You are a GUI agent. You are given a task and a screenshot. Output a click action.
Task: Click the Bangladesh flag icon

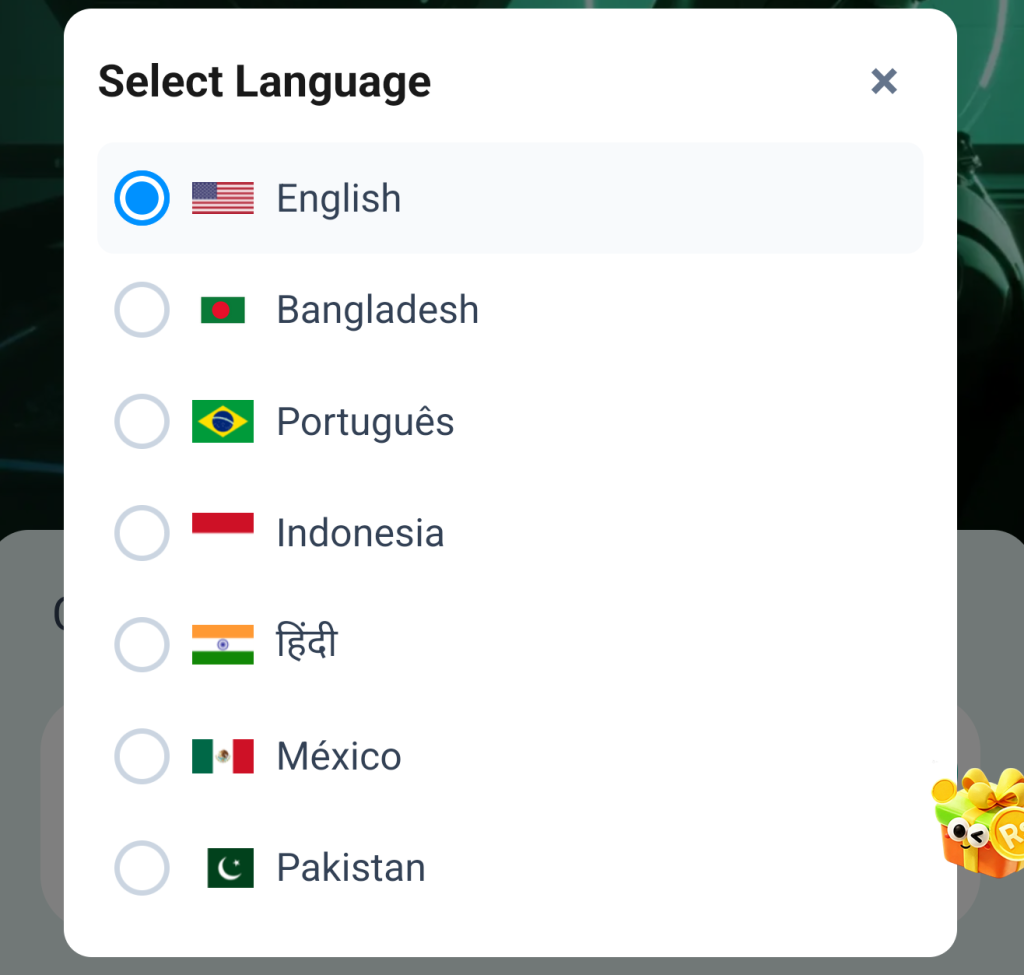[222, 310]
